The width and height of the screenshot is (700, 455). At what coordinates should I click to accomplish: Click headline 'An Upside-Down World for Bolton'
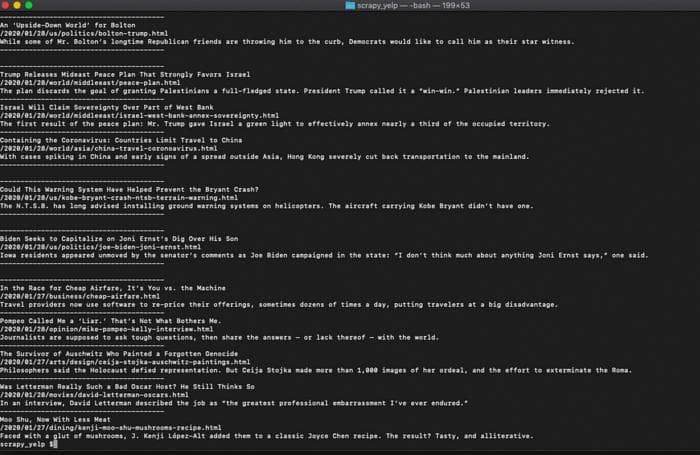(68, 25)
